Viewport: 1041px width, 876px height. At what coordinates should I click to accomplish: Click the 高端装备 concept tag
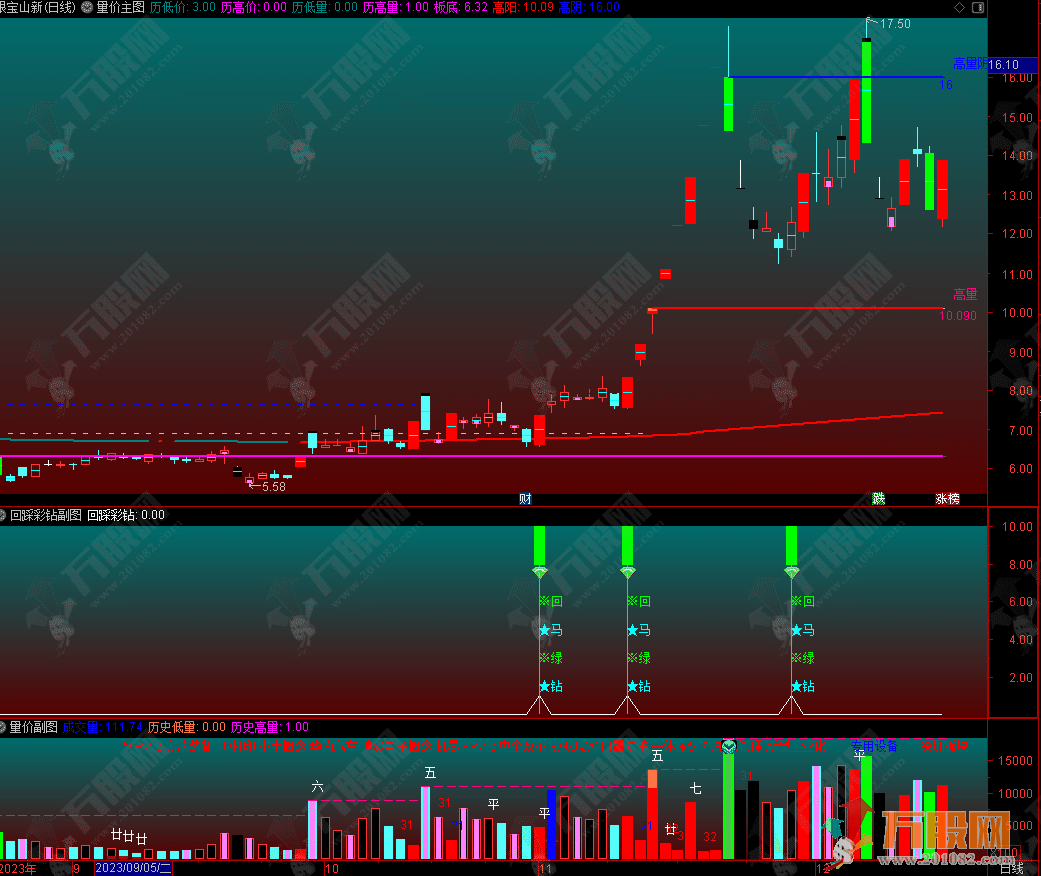point(189,746)
